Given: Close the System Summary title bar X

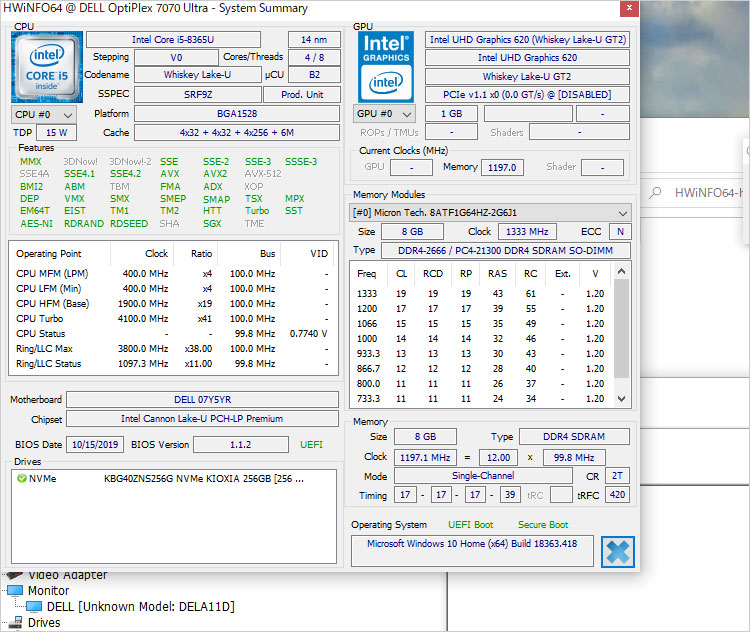Looking at the screenshot, I should coord(629,8).
